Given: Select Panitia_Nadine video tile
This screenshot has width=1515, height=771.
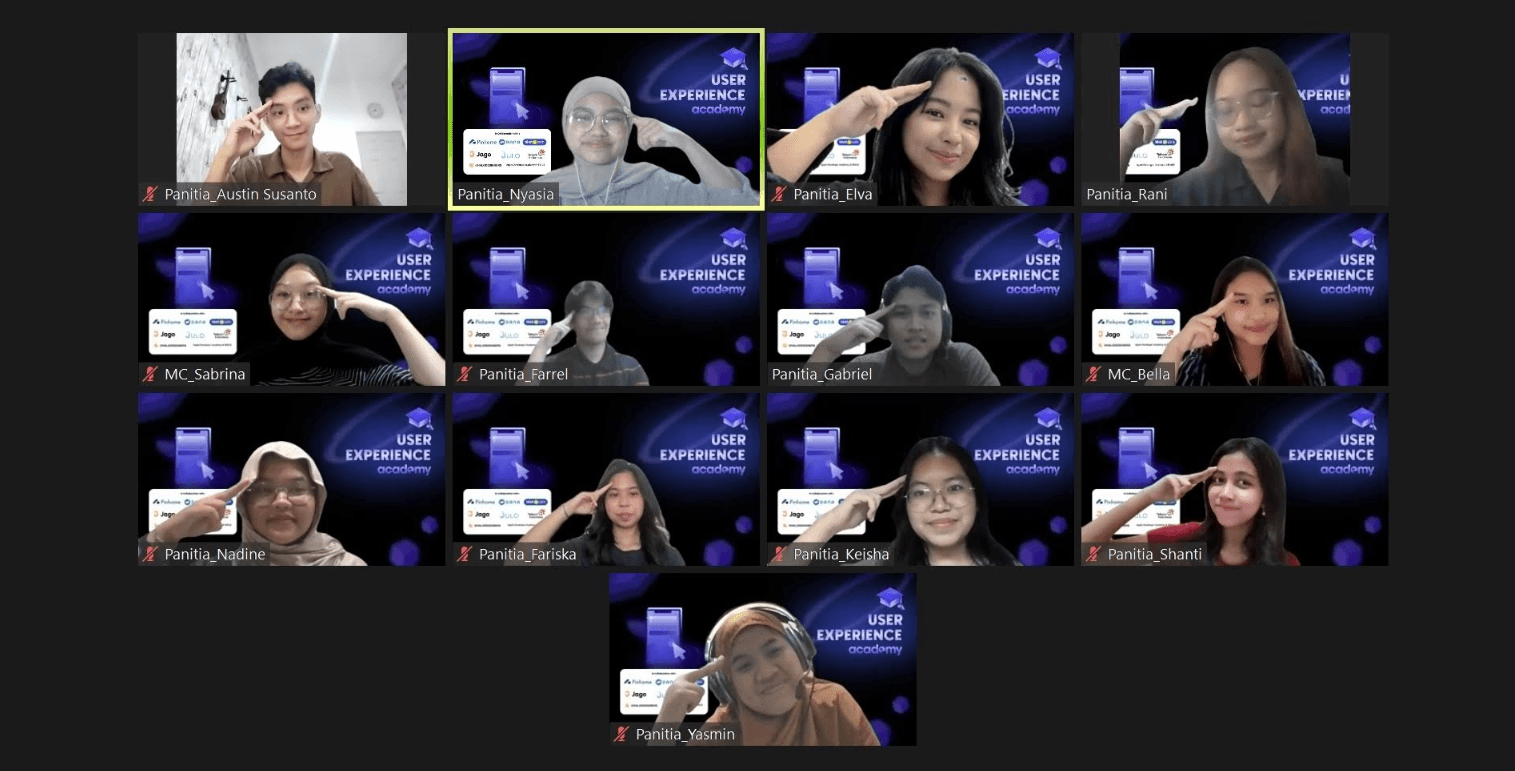Looking at the screenshot, I should click(x=291, y=479).
